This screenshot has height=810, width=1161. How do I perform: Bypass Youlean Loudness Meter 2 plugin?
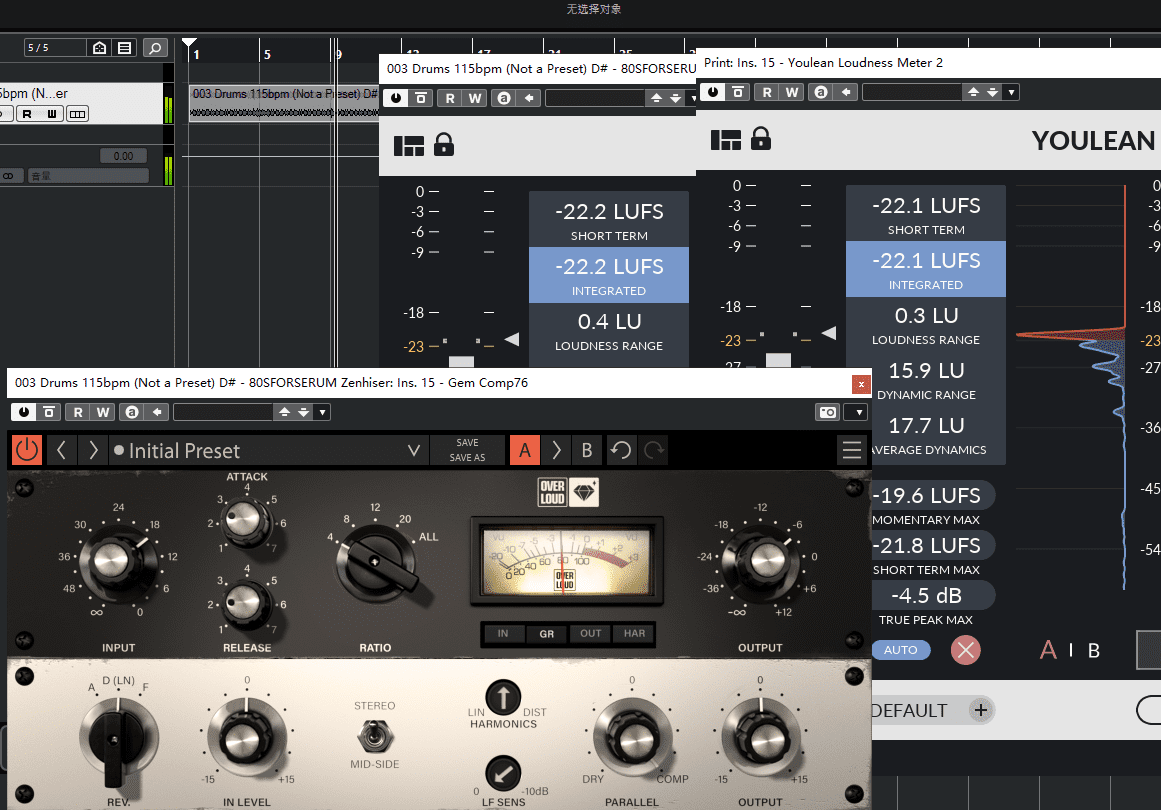coord(712,92)
